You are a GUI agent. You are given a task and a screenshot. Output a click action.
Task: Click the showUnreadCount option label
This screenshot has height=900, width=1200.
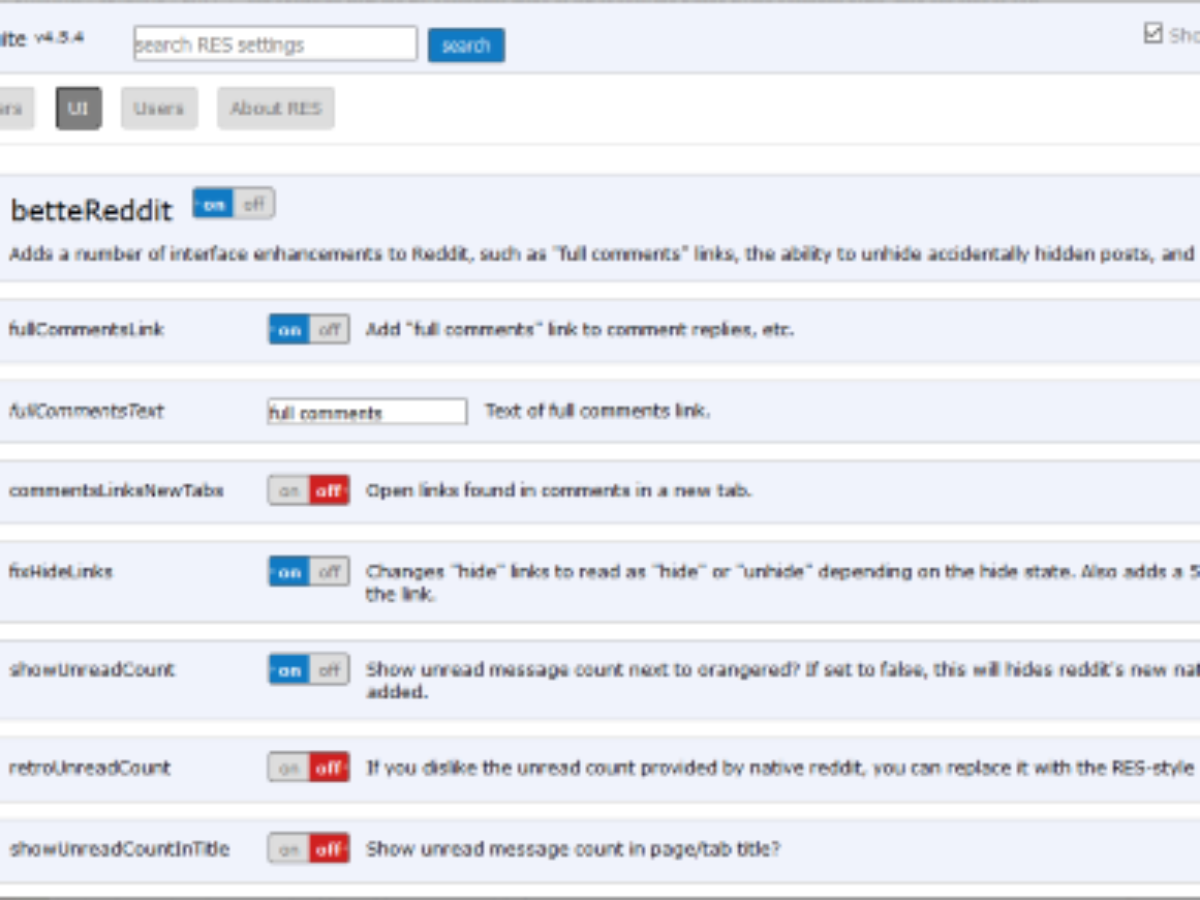coord(92,669)
